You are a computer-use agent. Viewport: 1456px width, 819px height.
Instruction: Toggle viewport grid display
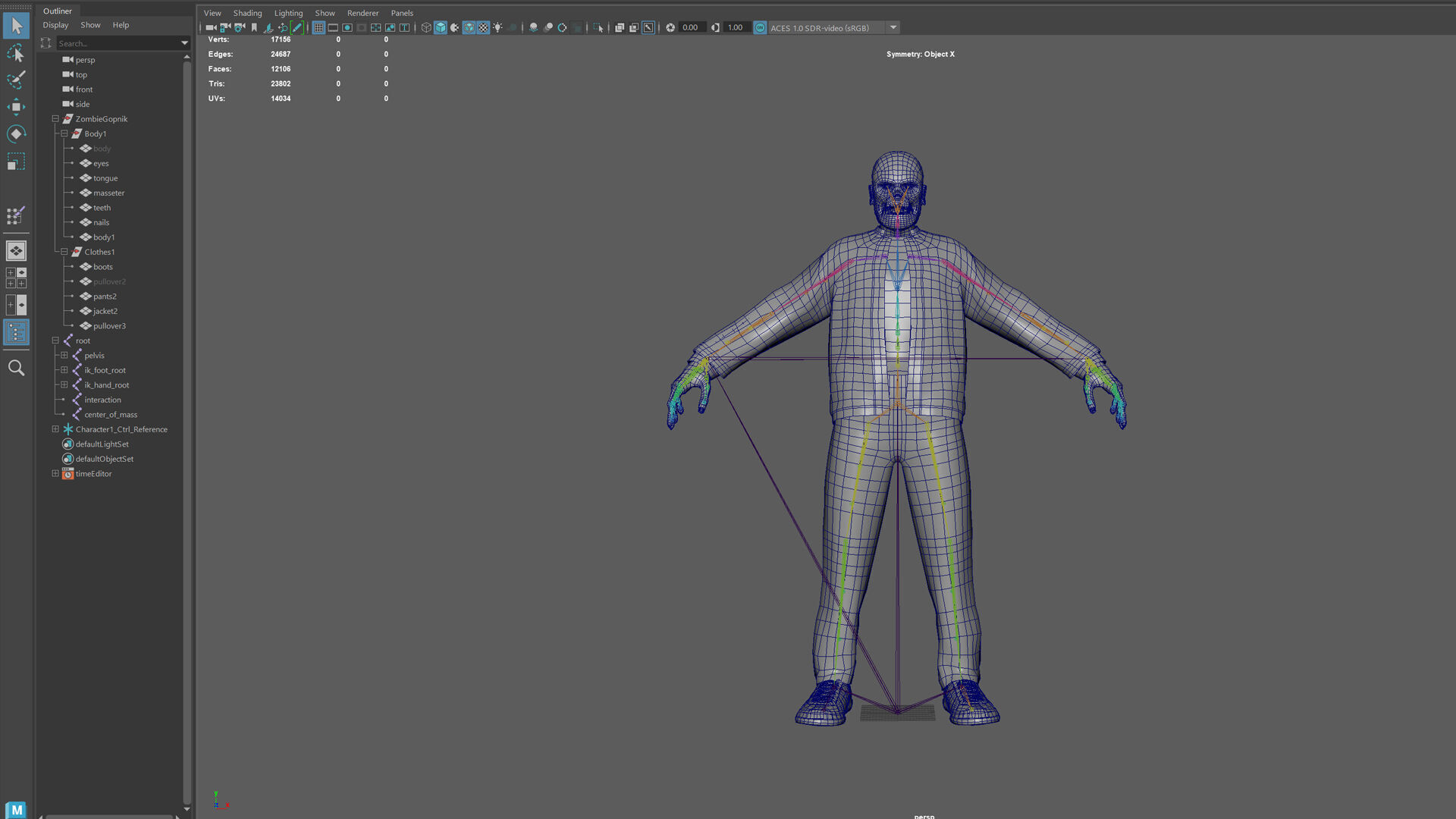pyautogui.click(x=318, y=27)
